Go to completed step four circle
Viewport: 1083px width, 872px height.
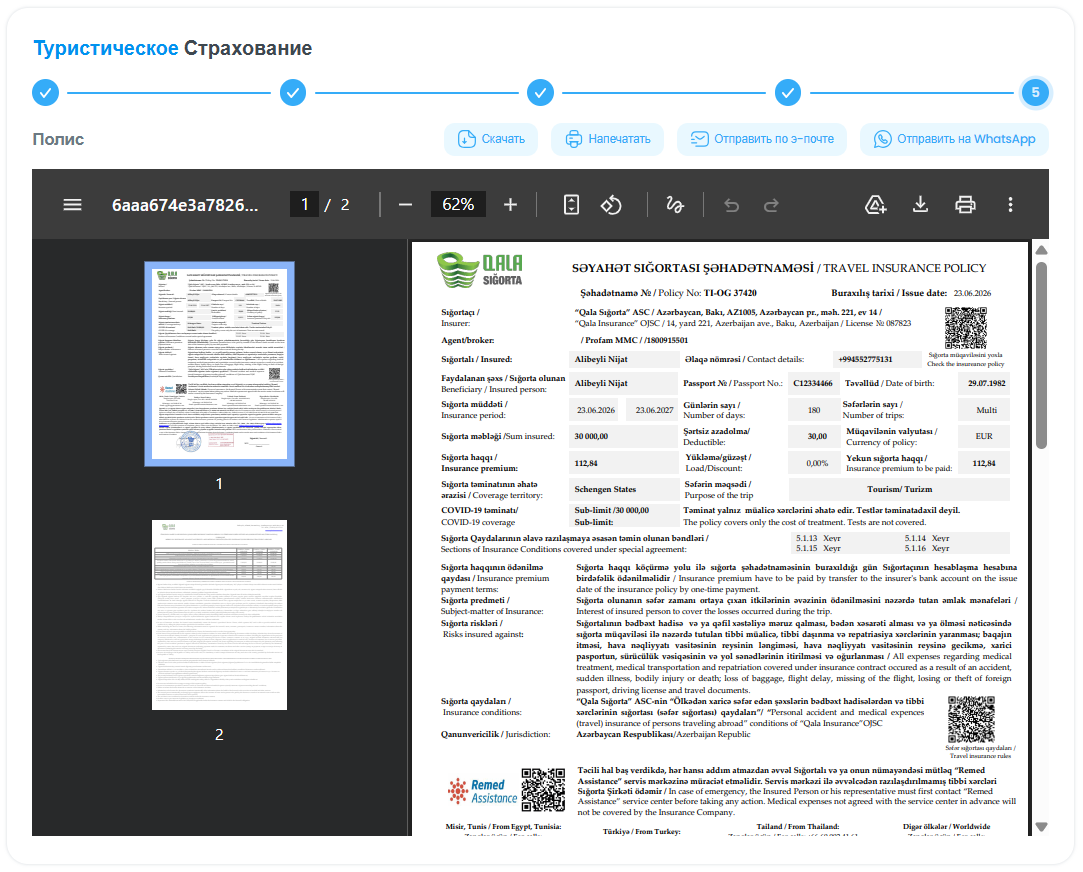(x=787, y=93)
